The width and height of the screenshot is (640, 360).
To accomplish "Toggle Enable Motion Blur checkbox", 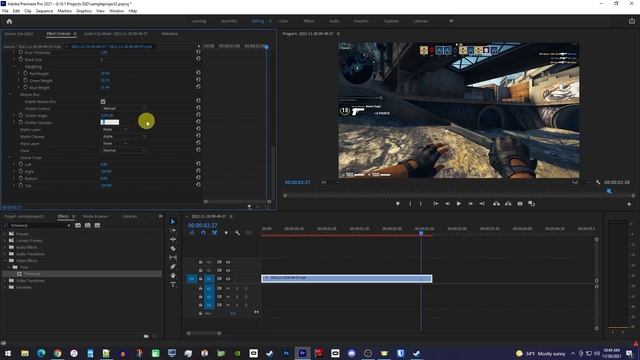I will click(x=103, y=101).
